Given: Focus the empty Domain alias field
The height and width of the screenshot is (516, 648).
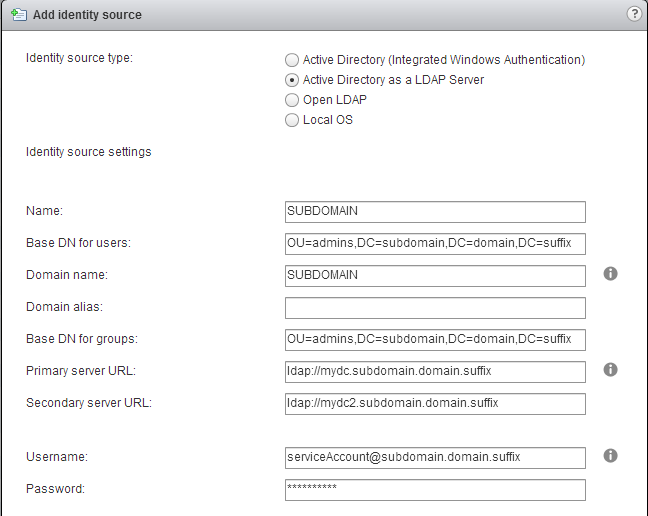Looking at the screenshot, I should click(x=435, y=308).
